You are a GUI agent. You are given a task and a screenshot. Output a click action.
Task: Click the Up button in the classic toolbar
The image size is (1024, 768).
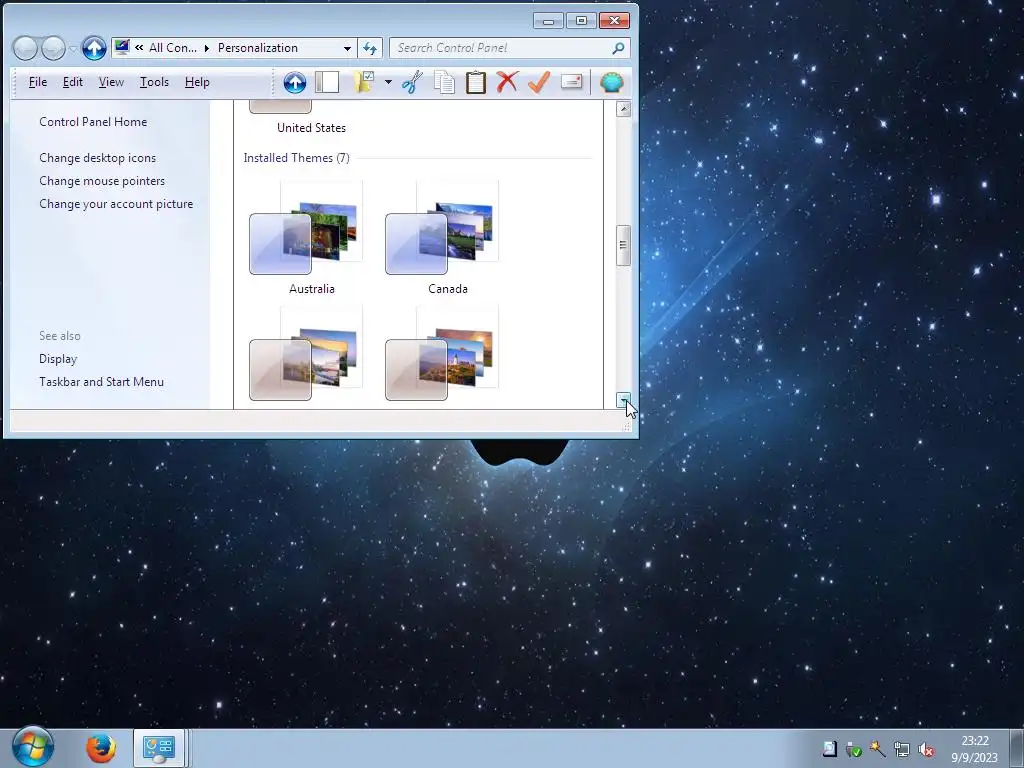(x=295, y=82)
